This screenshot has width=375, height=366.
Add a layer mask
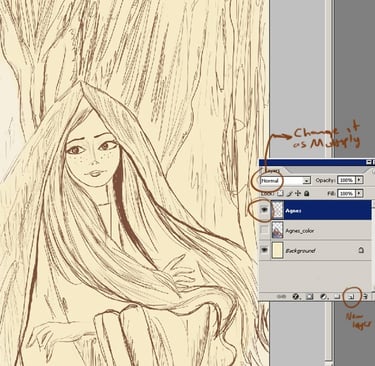coord(309,296)
